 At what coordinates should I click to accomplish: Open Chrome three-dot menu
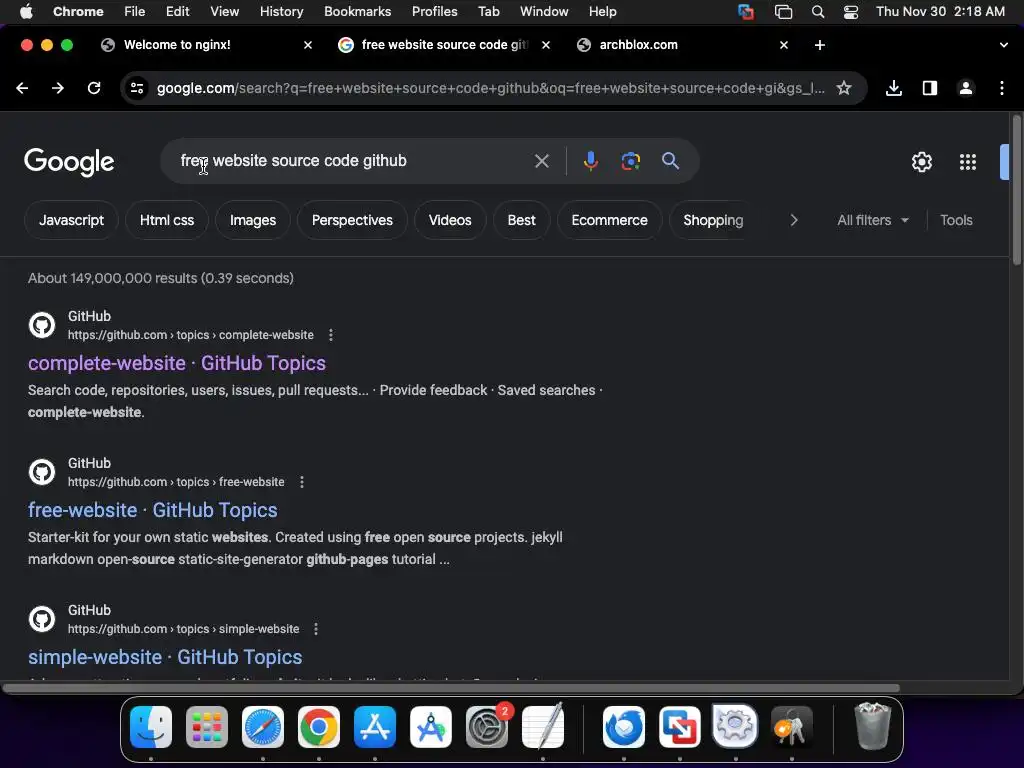pos(1002,88)
